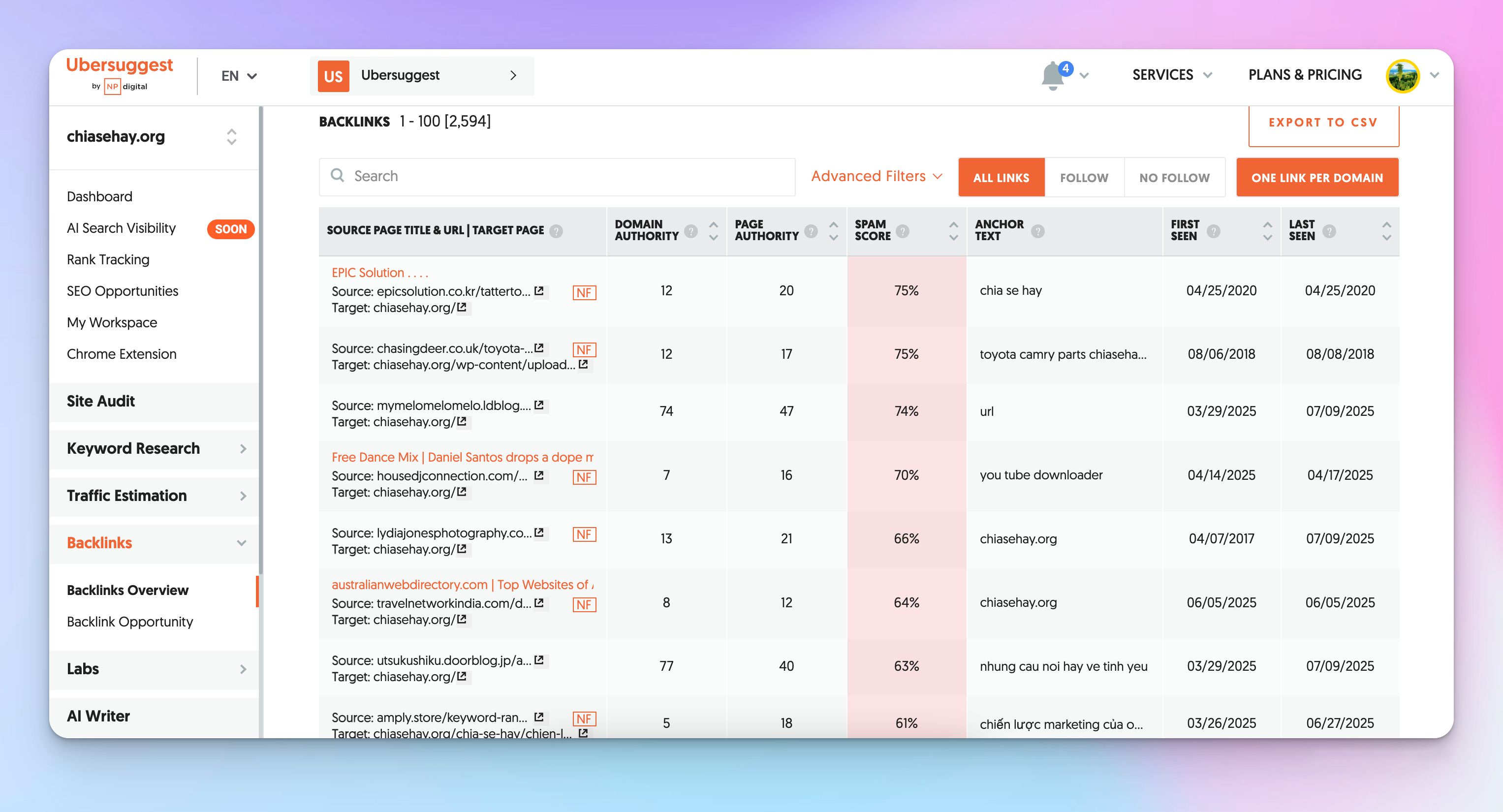Open Site Audit
Screen dimensions: 1503x812
[x=154, y=402]
